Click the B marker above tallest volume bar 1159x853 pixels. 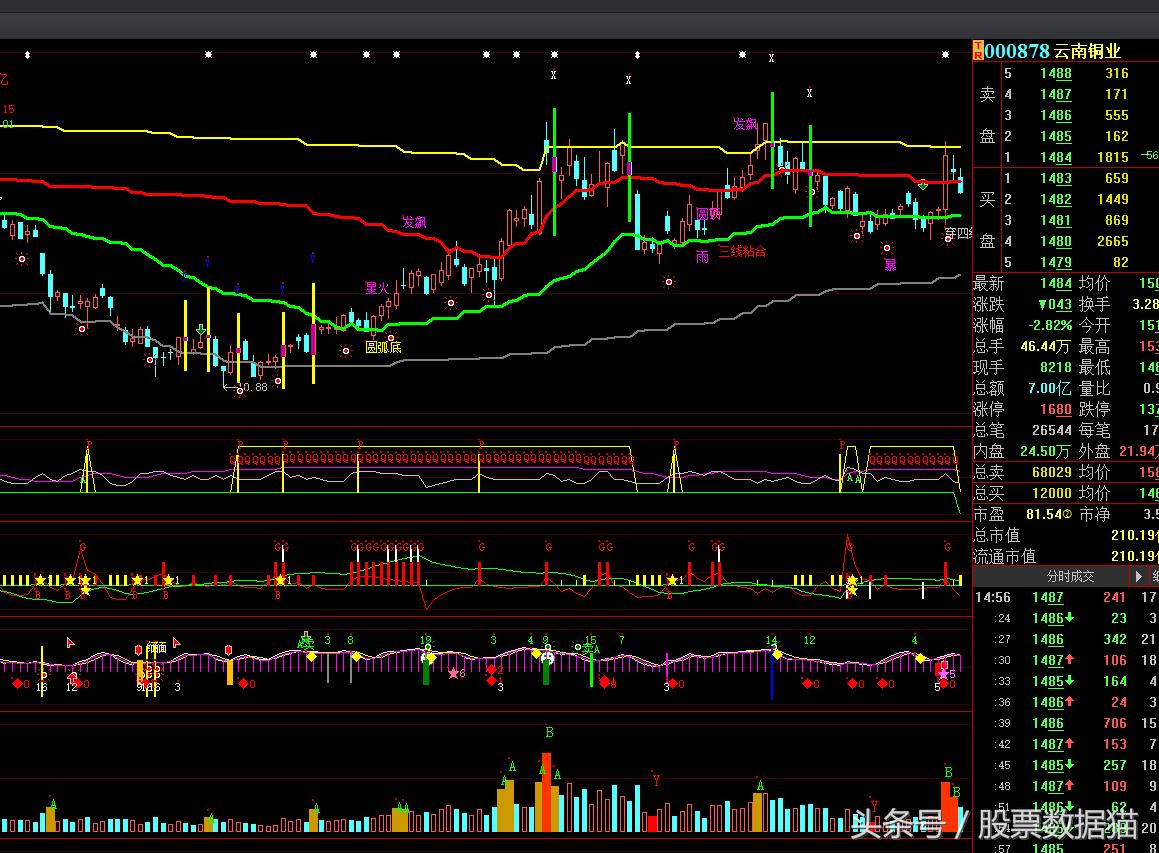pyautogui.click(x=549, y=733)
